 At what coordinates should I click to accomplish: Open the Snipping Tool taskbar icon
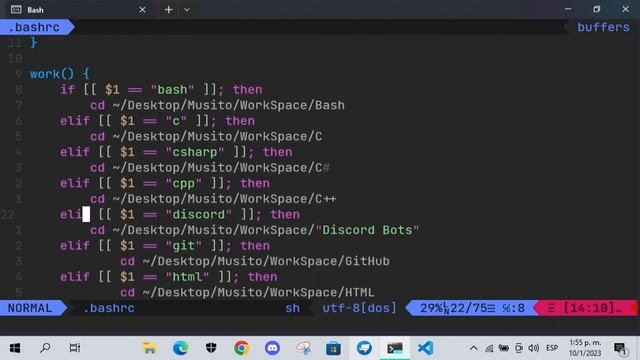point(303,348)
